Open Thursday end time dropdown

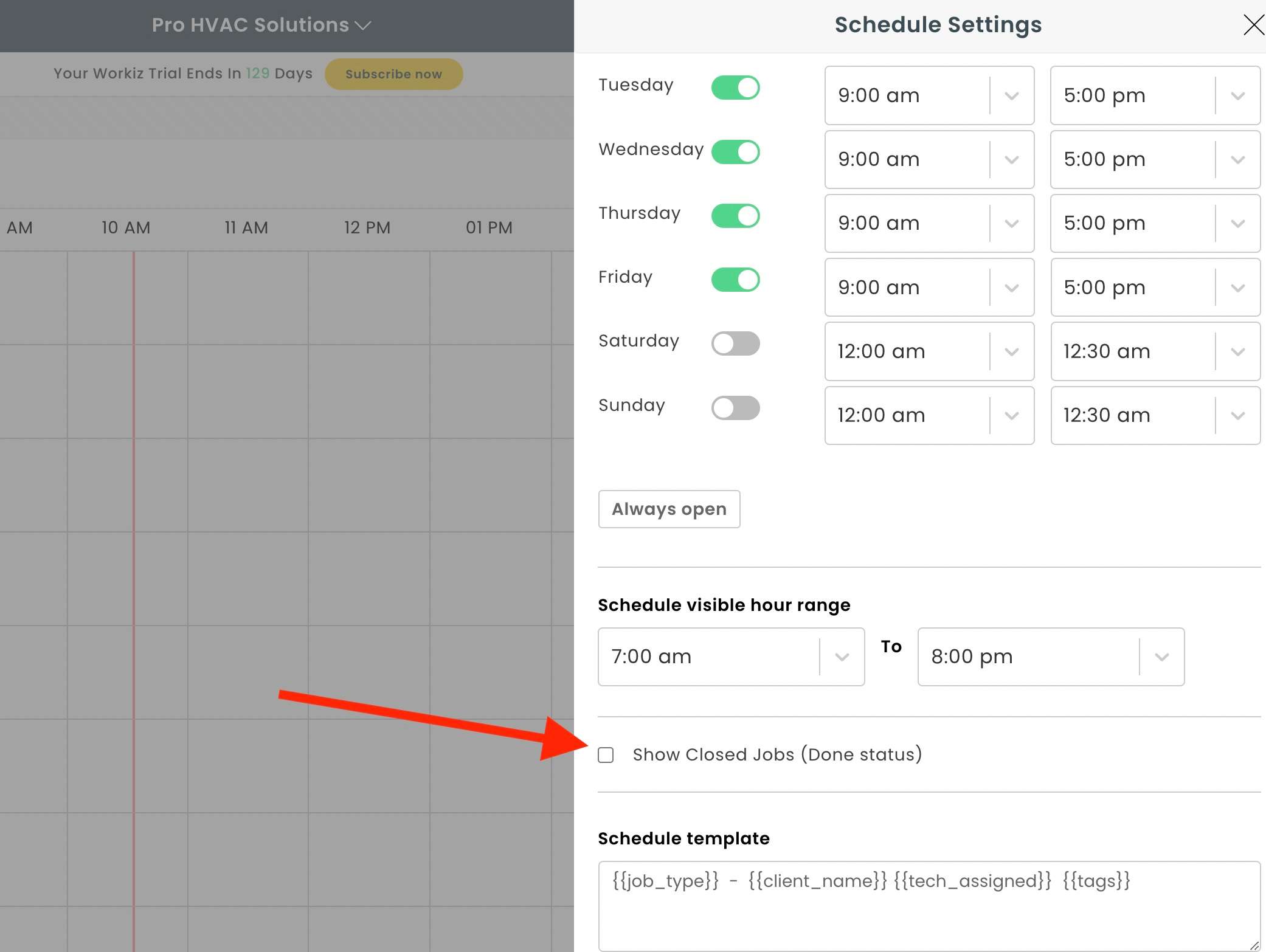click(1155, 223)
